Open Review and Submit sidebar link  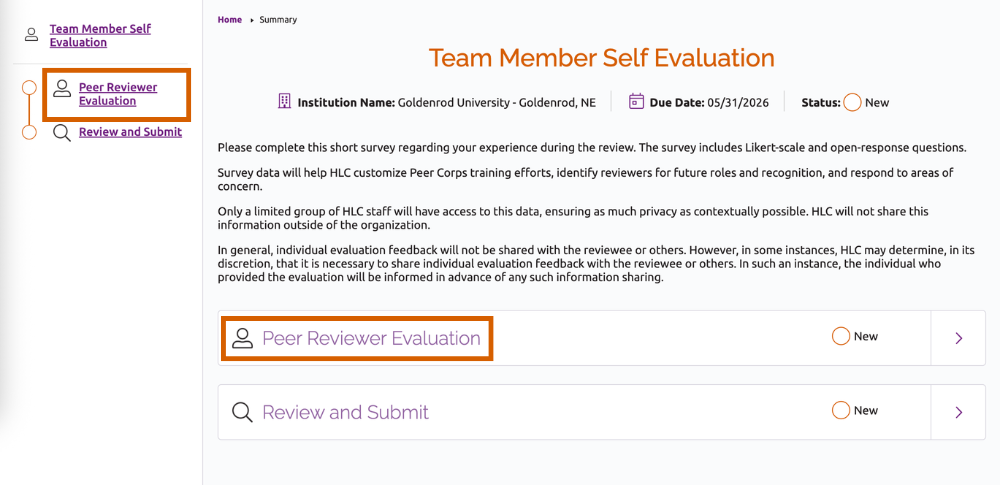[130, 132]
